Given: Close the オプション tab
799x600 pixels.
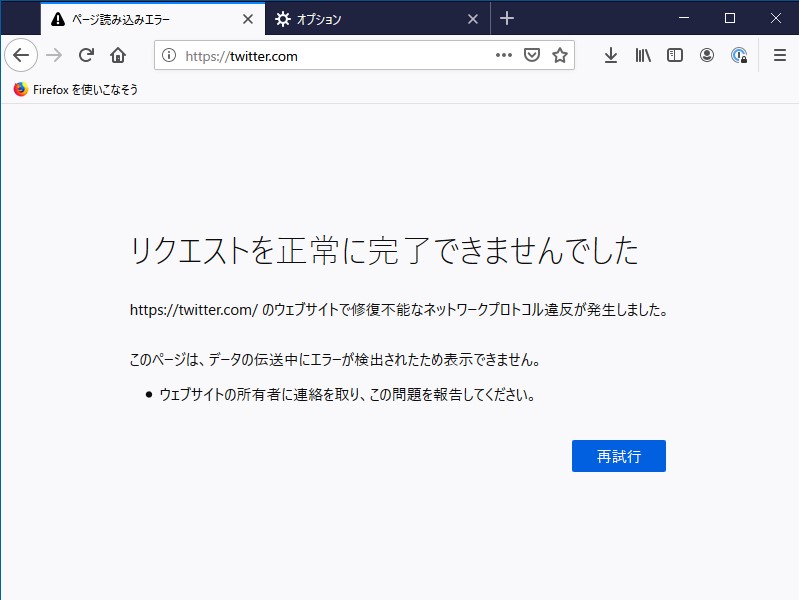Looking at the screenshot, I should [473, 19].
